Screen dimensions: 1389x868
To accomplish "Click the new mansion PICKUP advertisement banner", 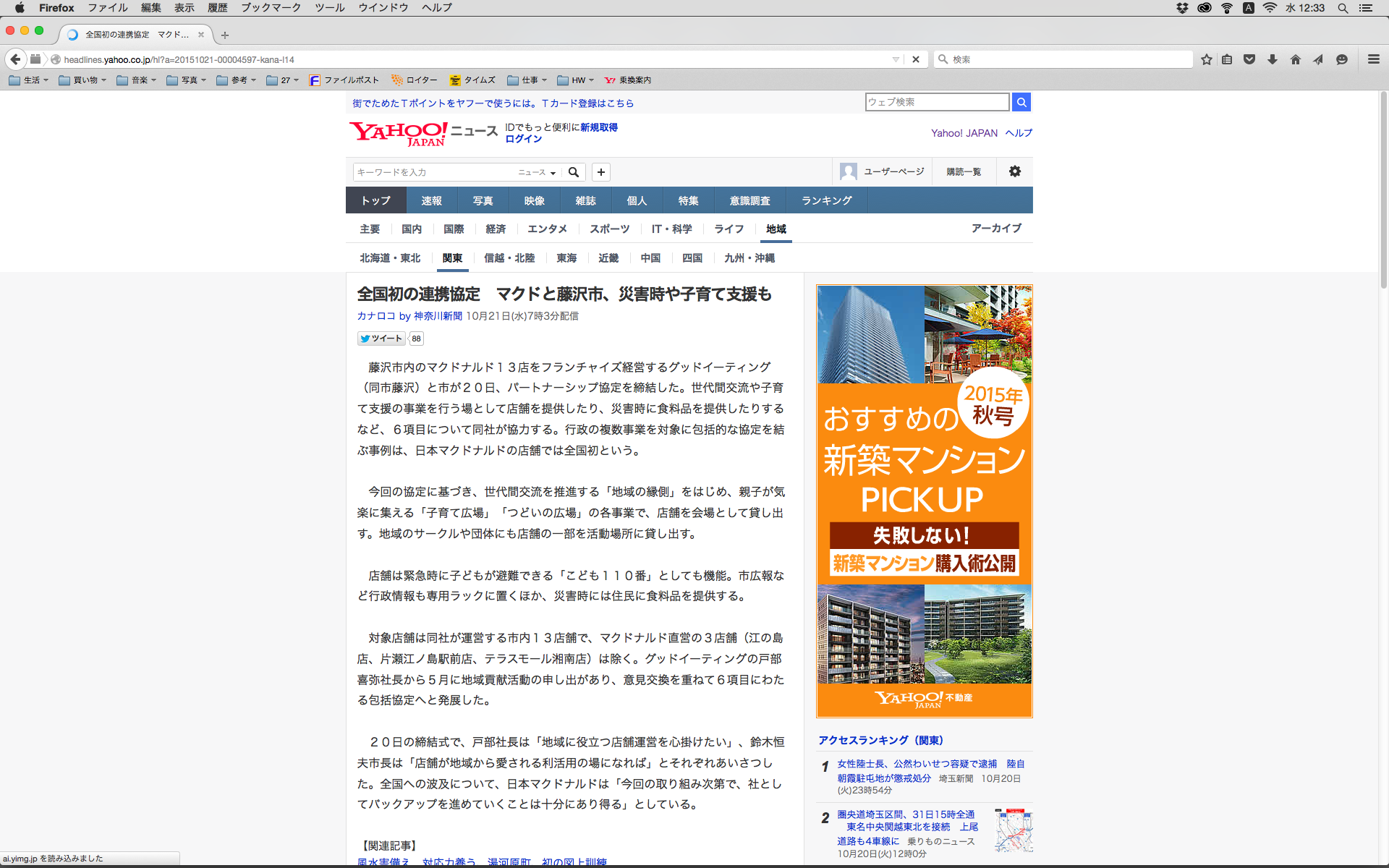I will pos(924,501).
